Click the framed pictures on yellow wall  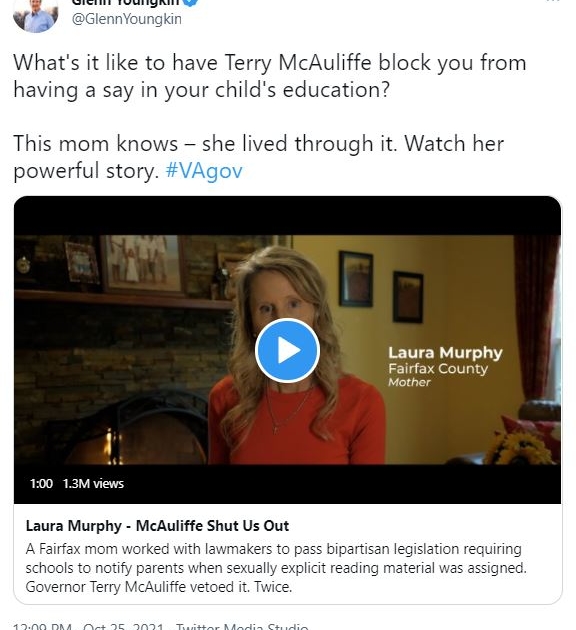pyautogui.click(x=380, y=286)
